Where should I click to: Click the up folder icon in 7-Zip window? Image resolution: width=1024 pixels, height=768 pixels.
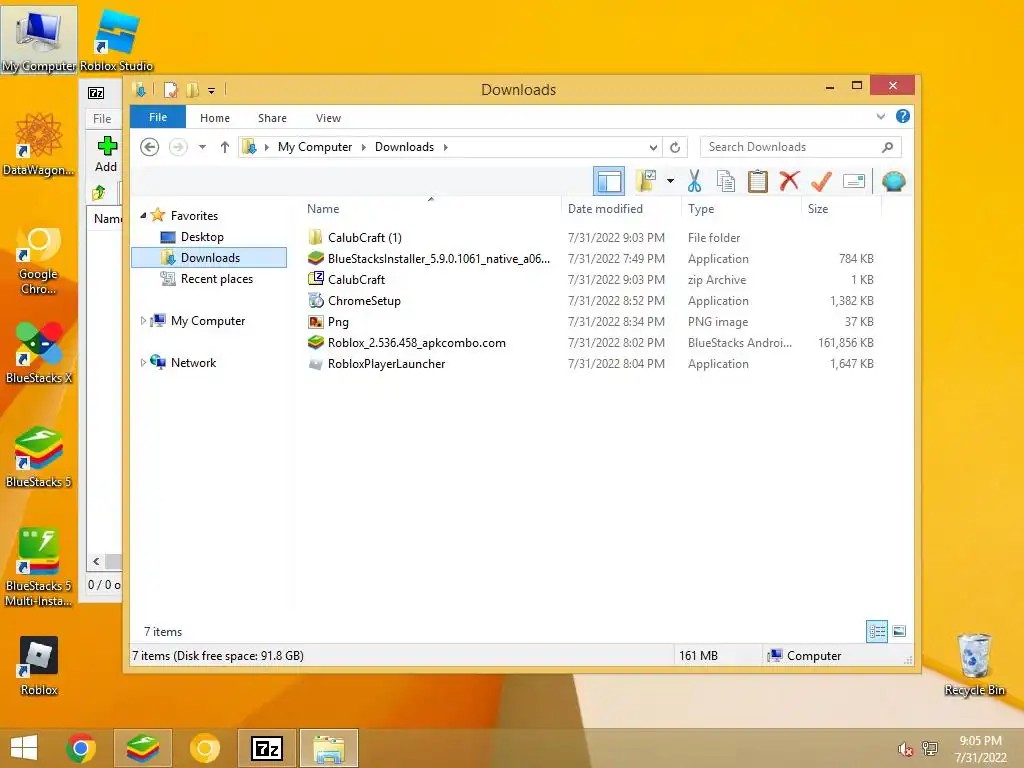(99, 193)
